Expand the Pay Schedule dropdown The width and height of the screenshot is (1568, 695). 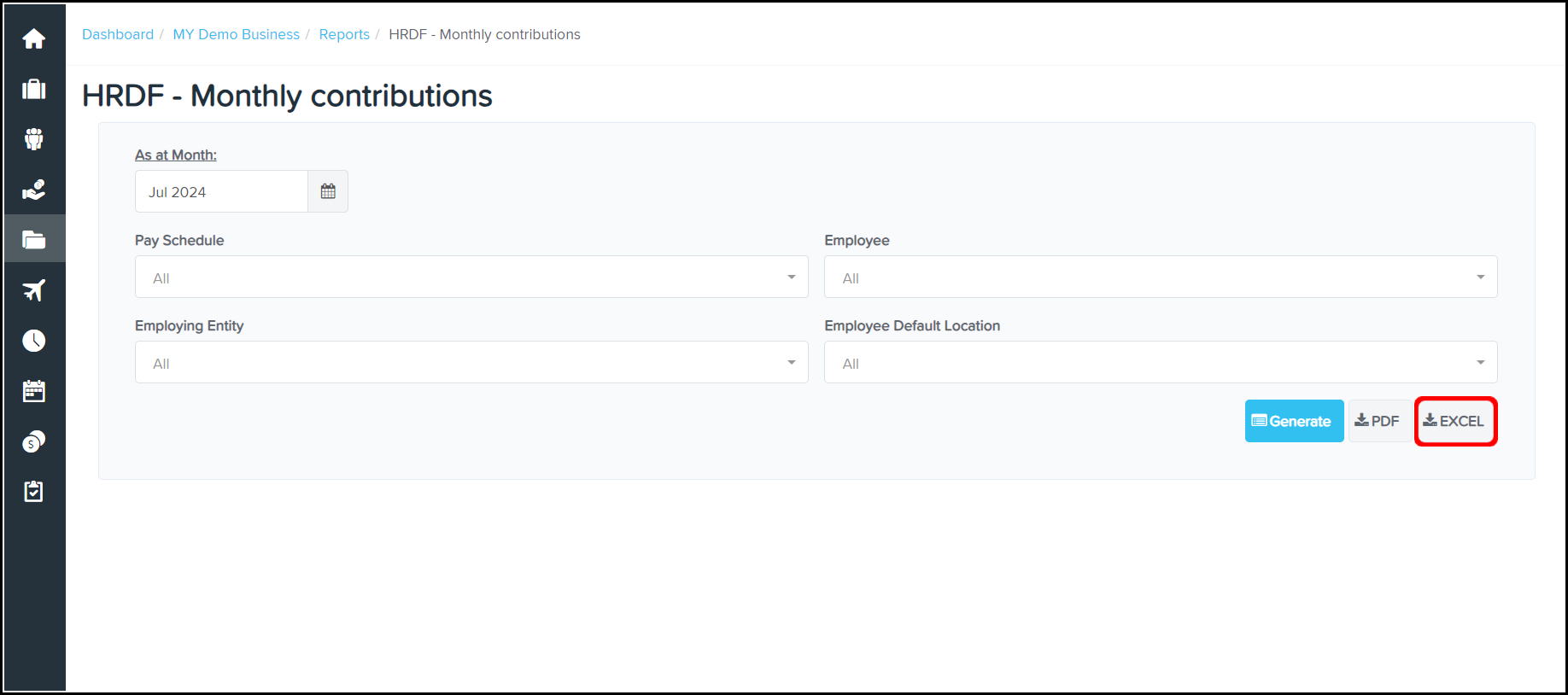(471, 277)
